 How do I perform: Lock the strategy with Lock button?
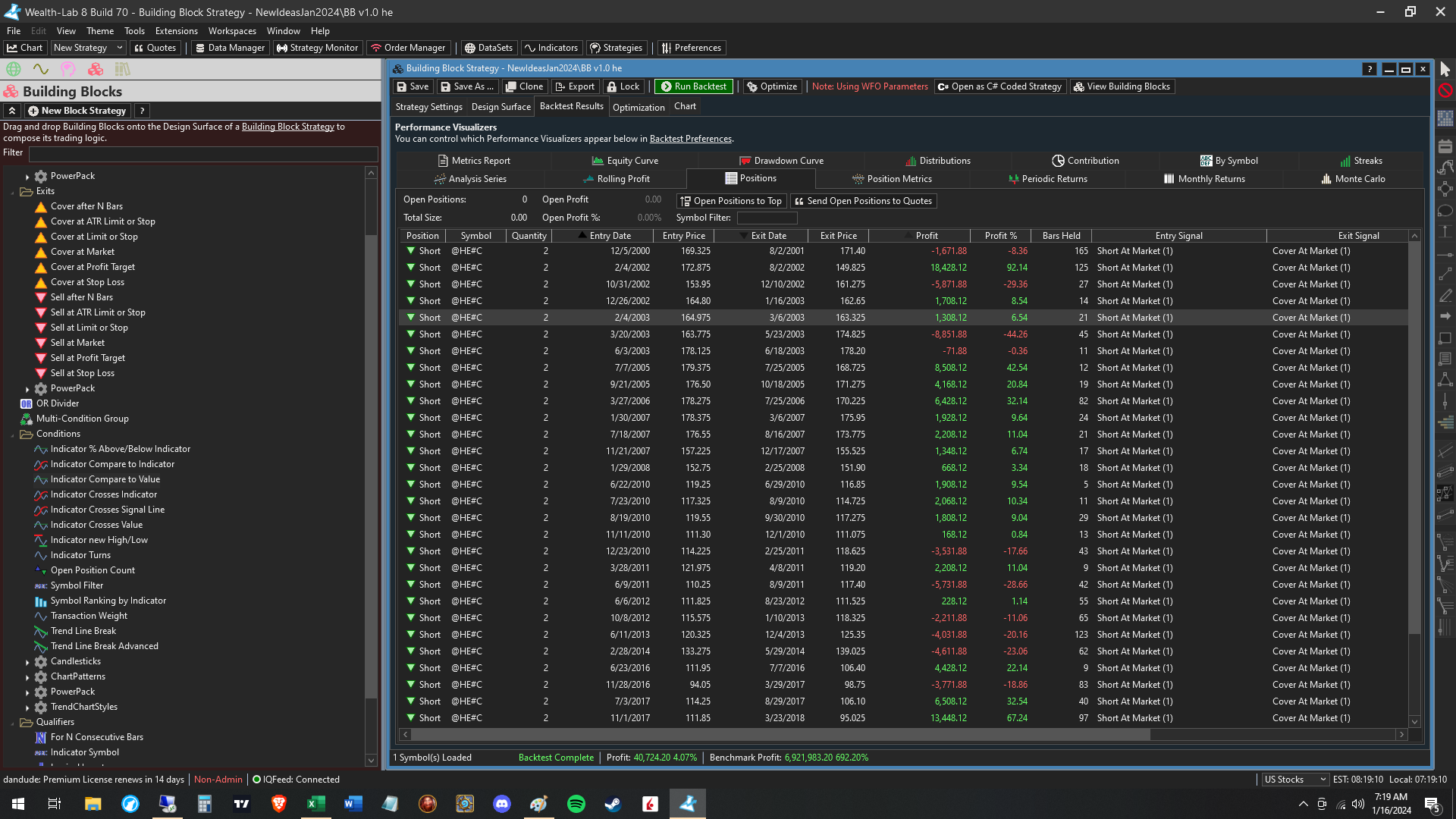coord(623,86)
